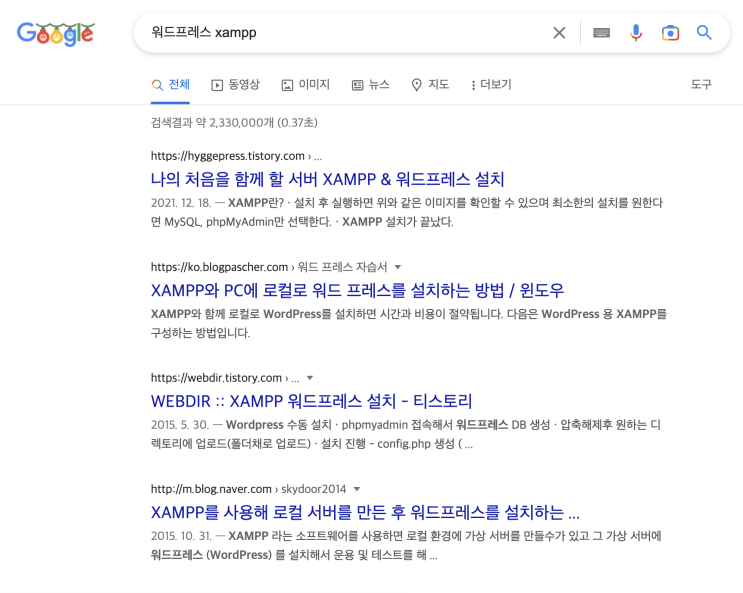The image size is (743, 593).
Task: Click the result count text 검색결과 약 2,330,000개
Action: tap(234, 123)
